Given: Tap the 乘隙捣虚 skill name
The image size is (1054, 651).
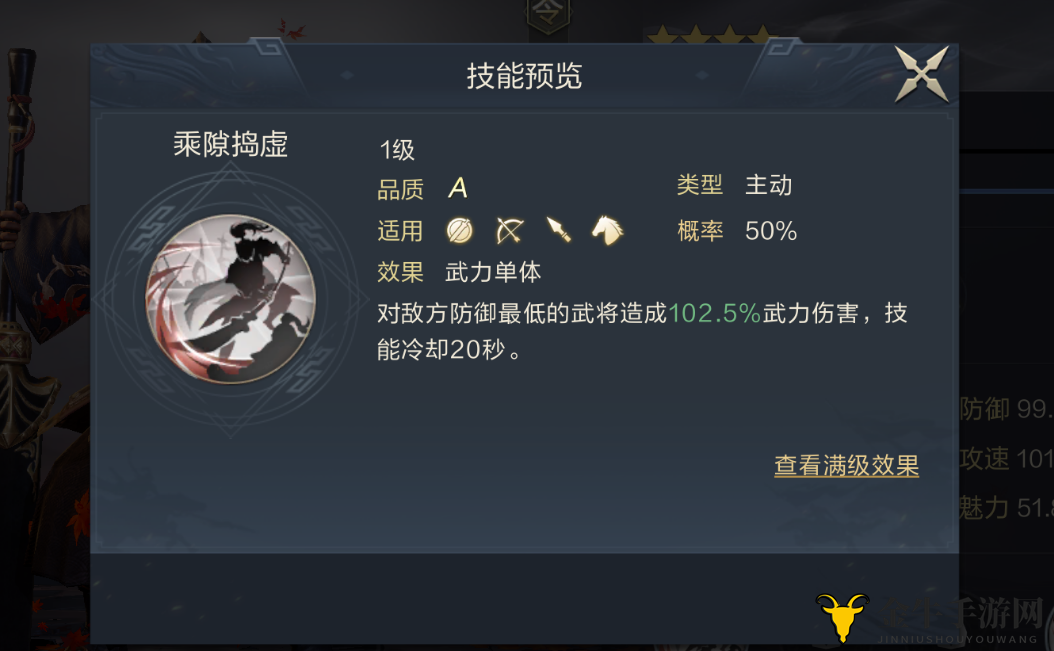Looking at the screenshot, I should pyautogui.click(x=231, y=144).
